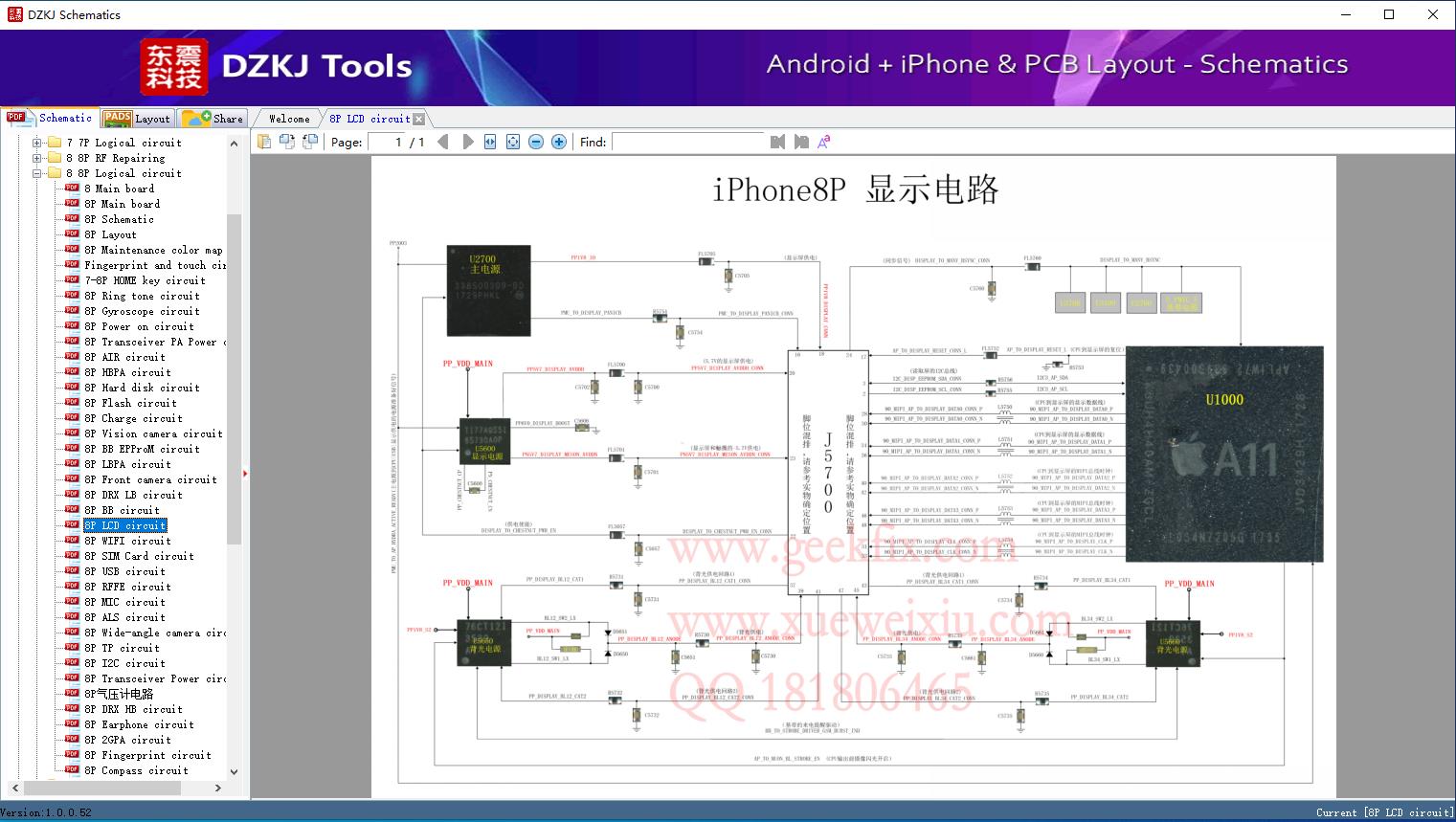Open 8P Transceiver PA Power entry
This screenshot has width=1456, height=822.
[155, 342]
